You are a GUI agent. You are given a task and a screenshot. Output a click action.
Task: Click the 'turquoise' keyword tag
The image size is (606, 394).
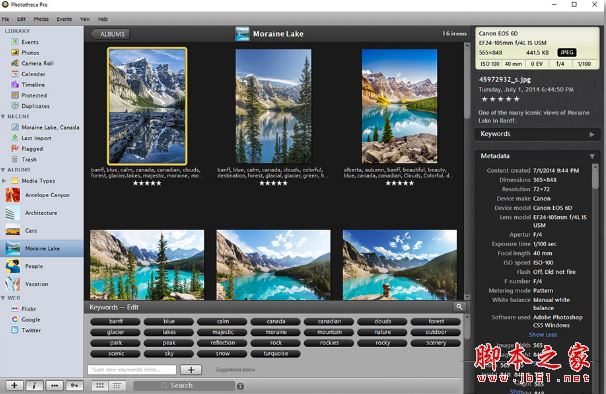(x=276, y=353)
